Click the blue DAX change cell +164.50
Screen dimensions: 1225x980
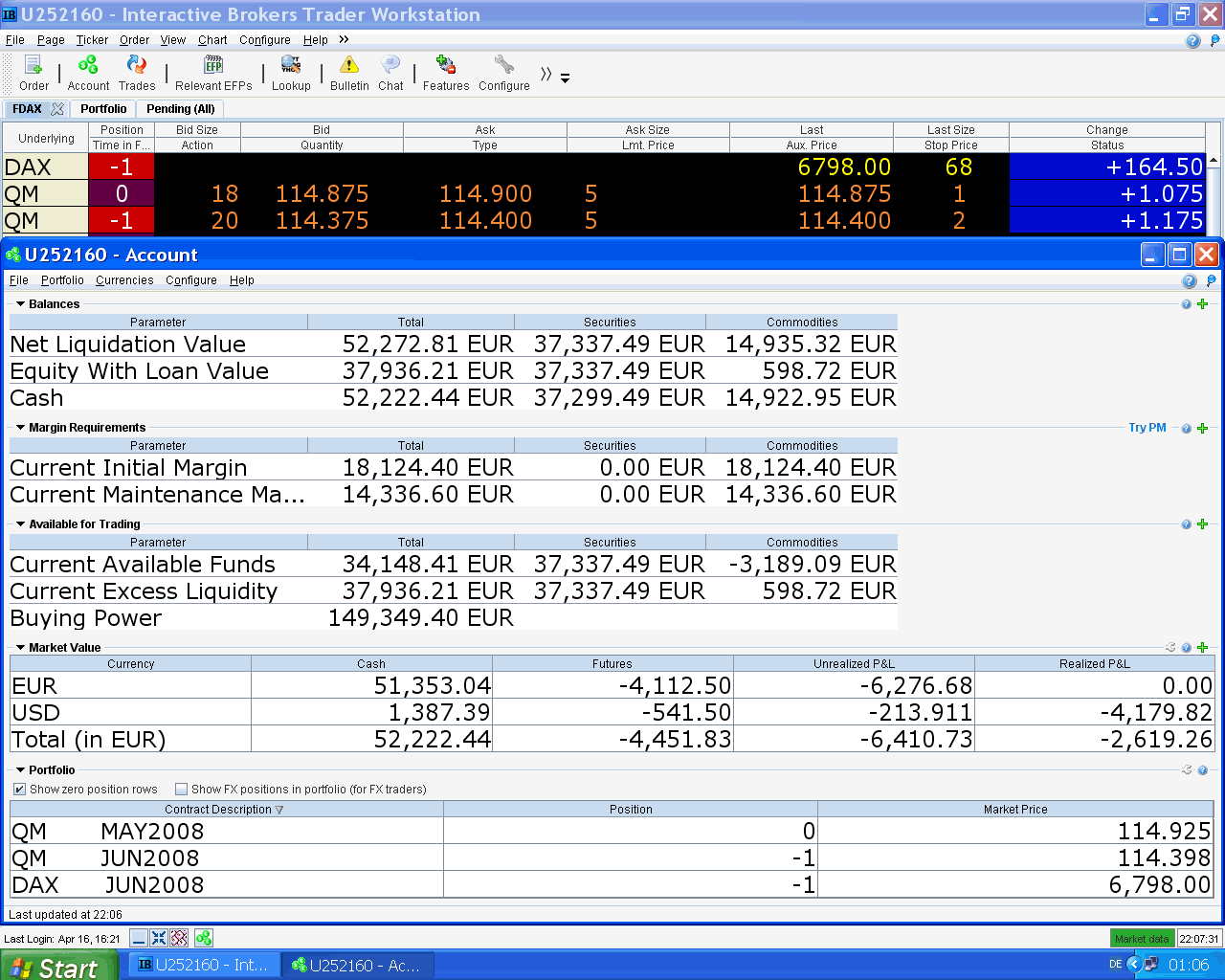(x=1107, y=167)
